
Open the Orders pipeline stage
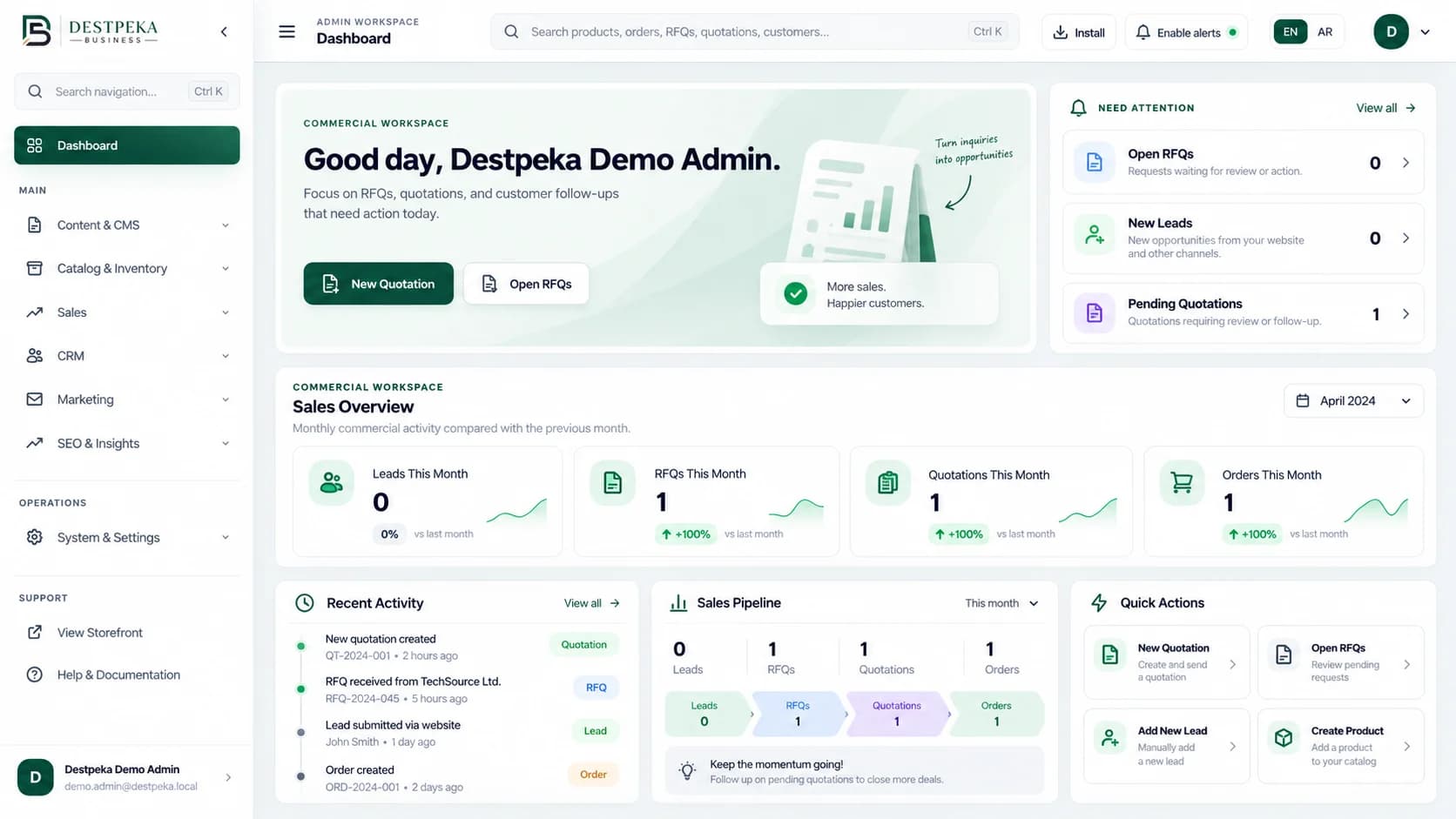click(x=996, y=714)
